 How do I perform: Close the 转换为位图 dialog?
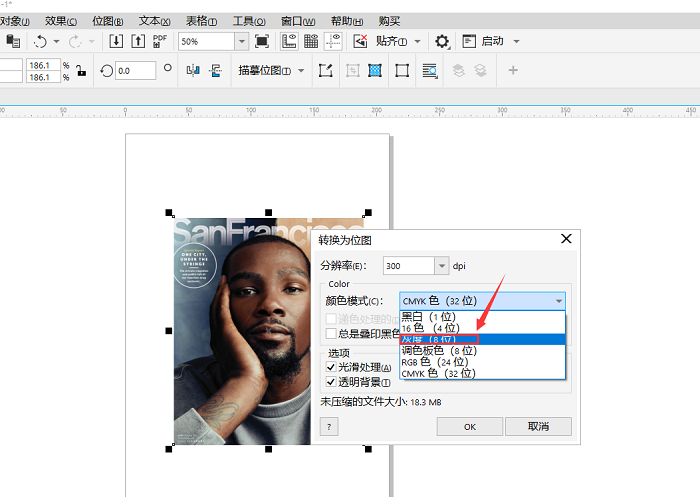pyautogui.click(x=566, y=239)
